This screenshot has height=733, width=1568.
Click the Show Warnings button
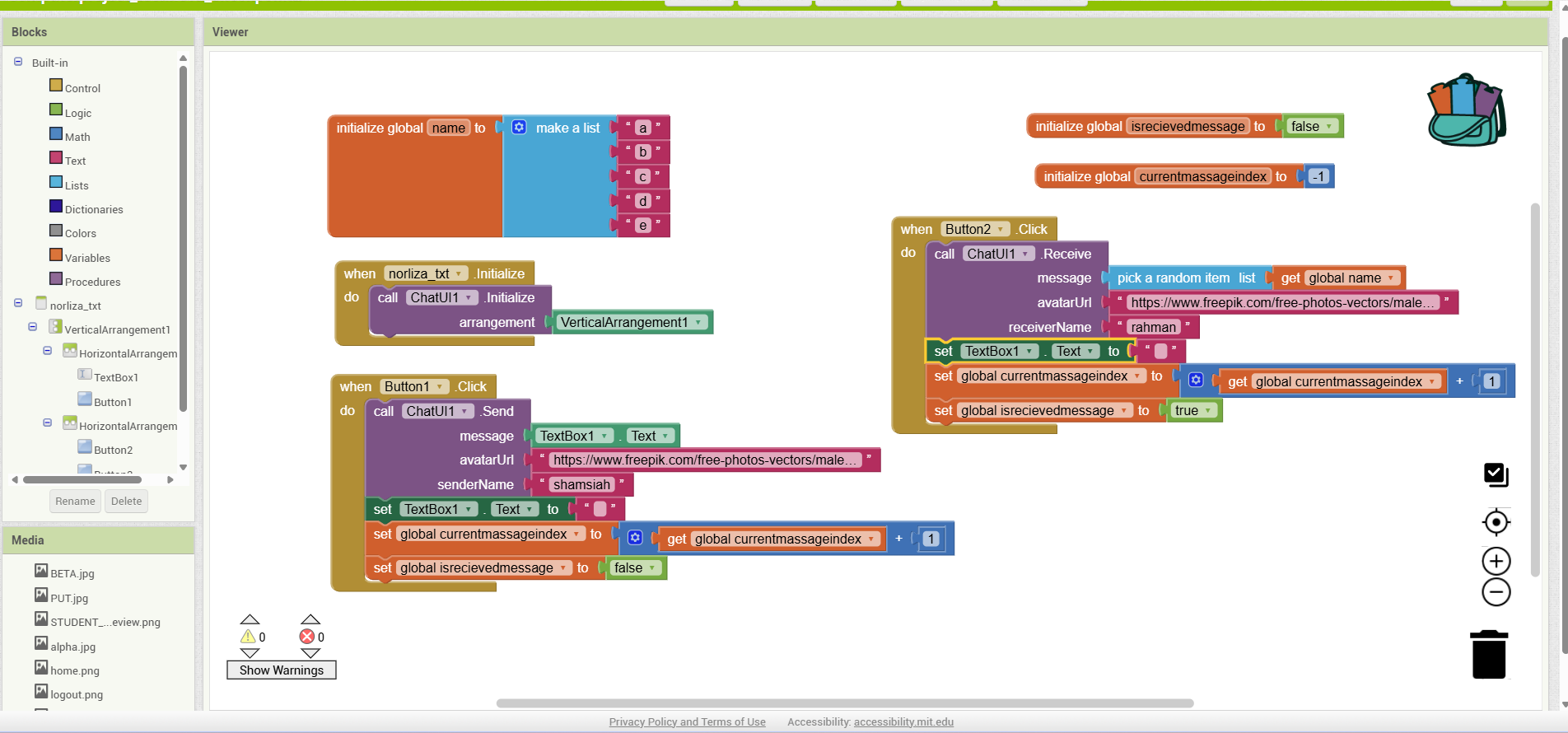(x=281, y=670)
